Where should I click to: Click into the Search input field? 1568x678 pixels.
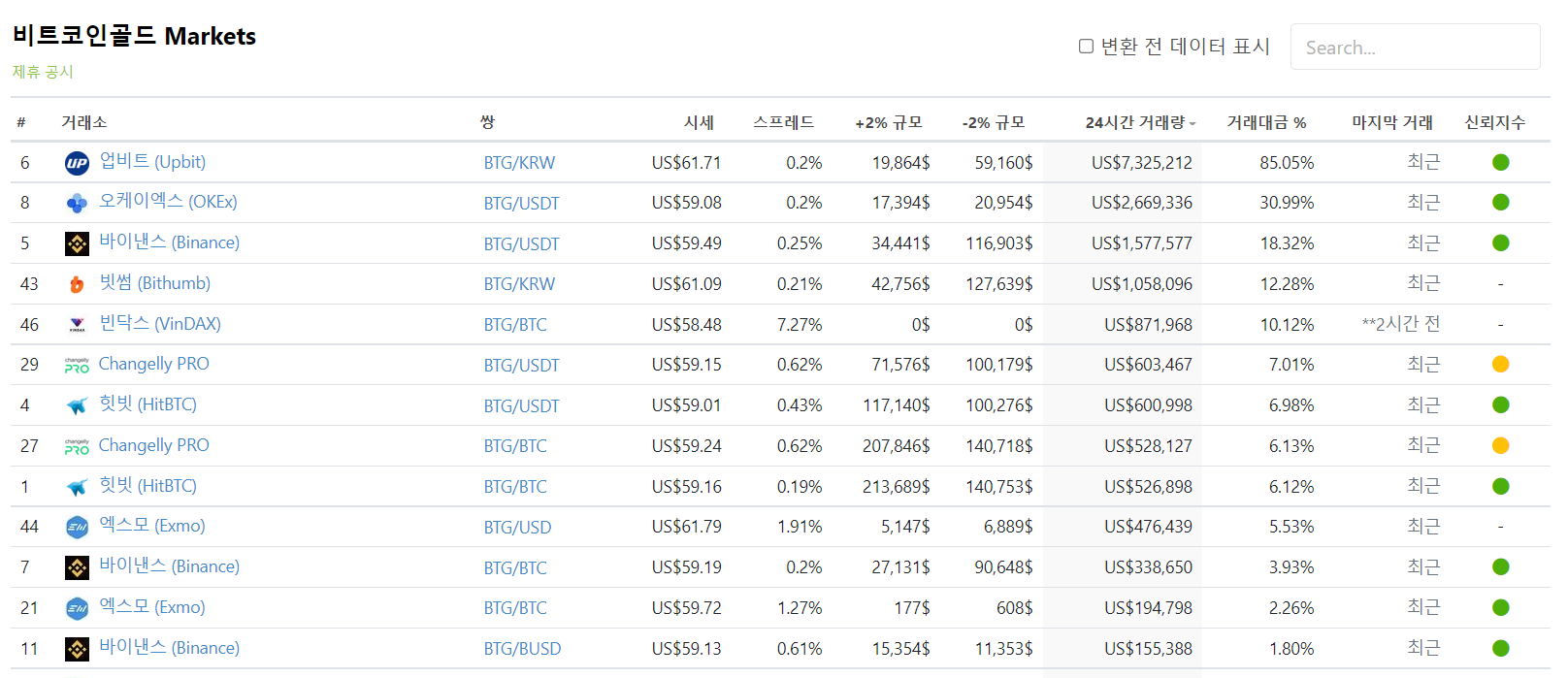point(1415,47)
